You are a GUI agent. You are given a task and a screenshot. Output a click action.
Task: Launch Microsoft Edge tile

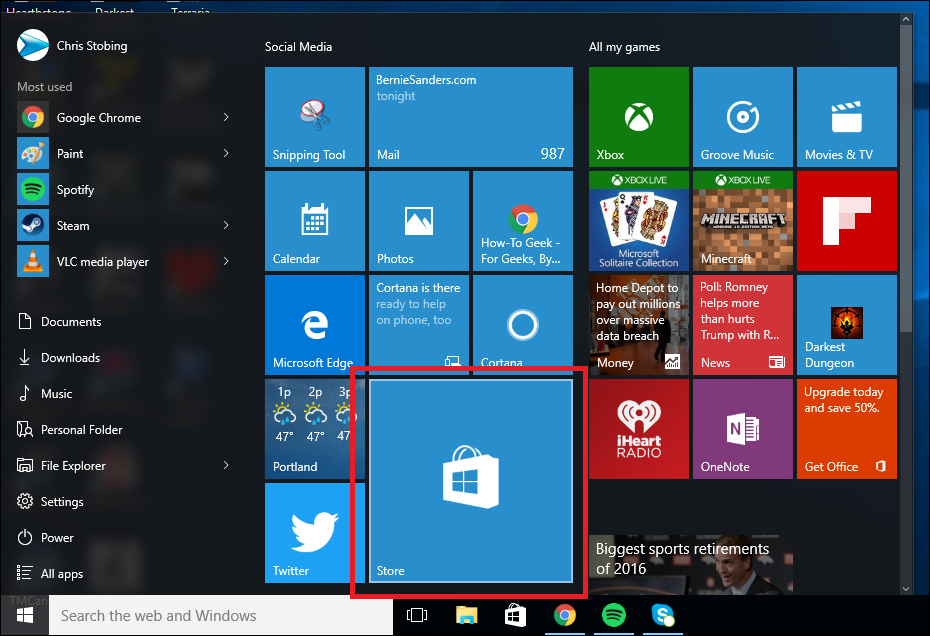(x=315, y=325)
